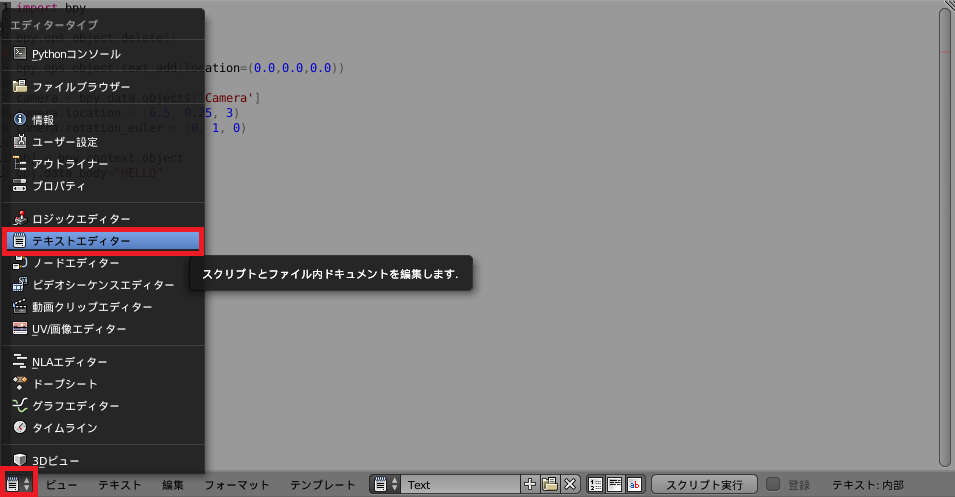The image size is (955, 497).
Task: Unlink text block with X icon
Action: click(x=570, y=485)
